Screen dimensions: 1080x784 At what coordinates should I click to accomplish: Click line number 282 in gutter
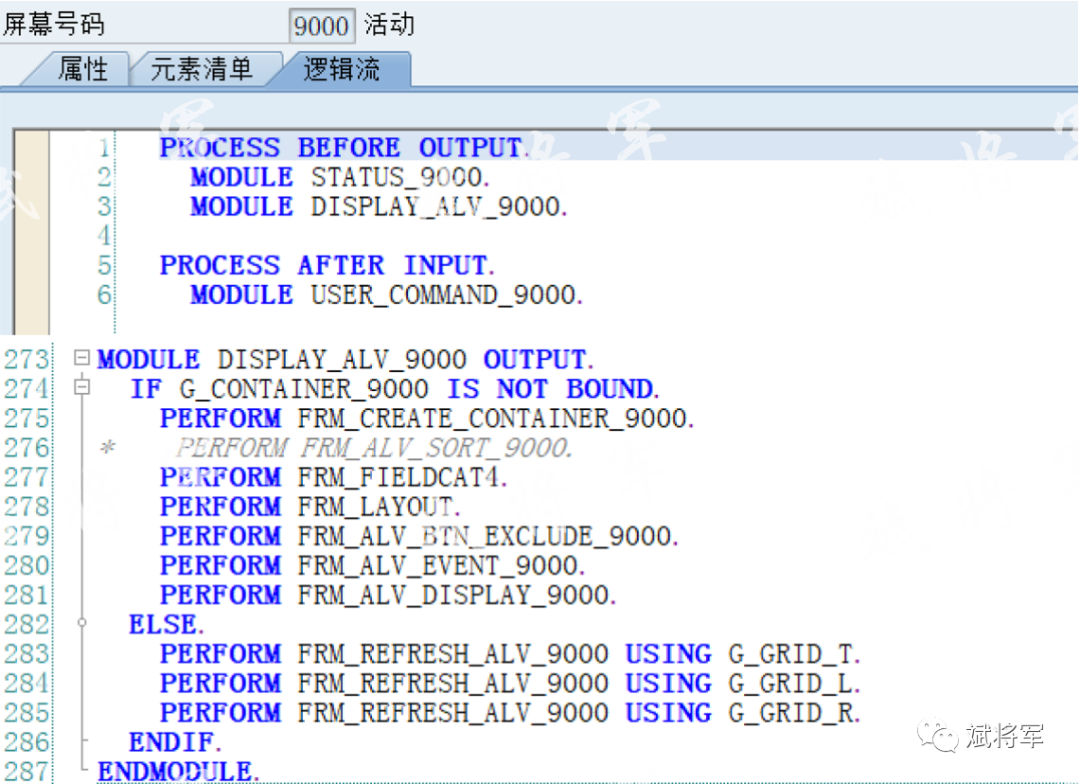click(27, 625)
